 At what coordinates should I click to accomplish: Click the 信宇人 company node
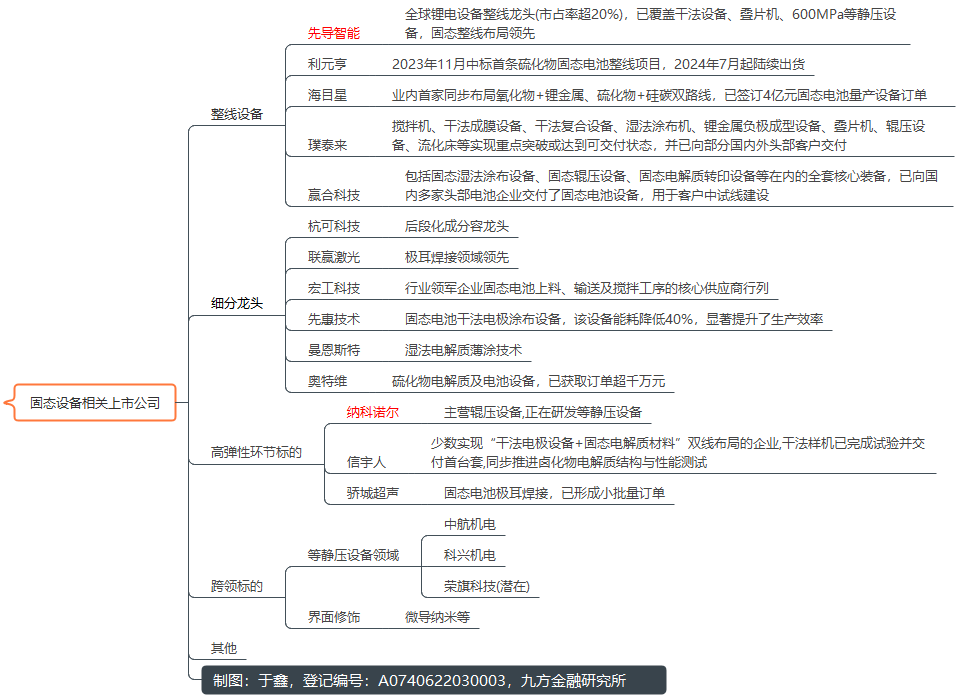(366, 462)
